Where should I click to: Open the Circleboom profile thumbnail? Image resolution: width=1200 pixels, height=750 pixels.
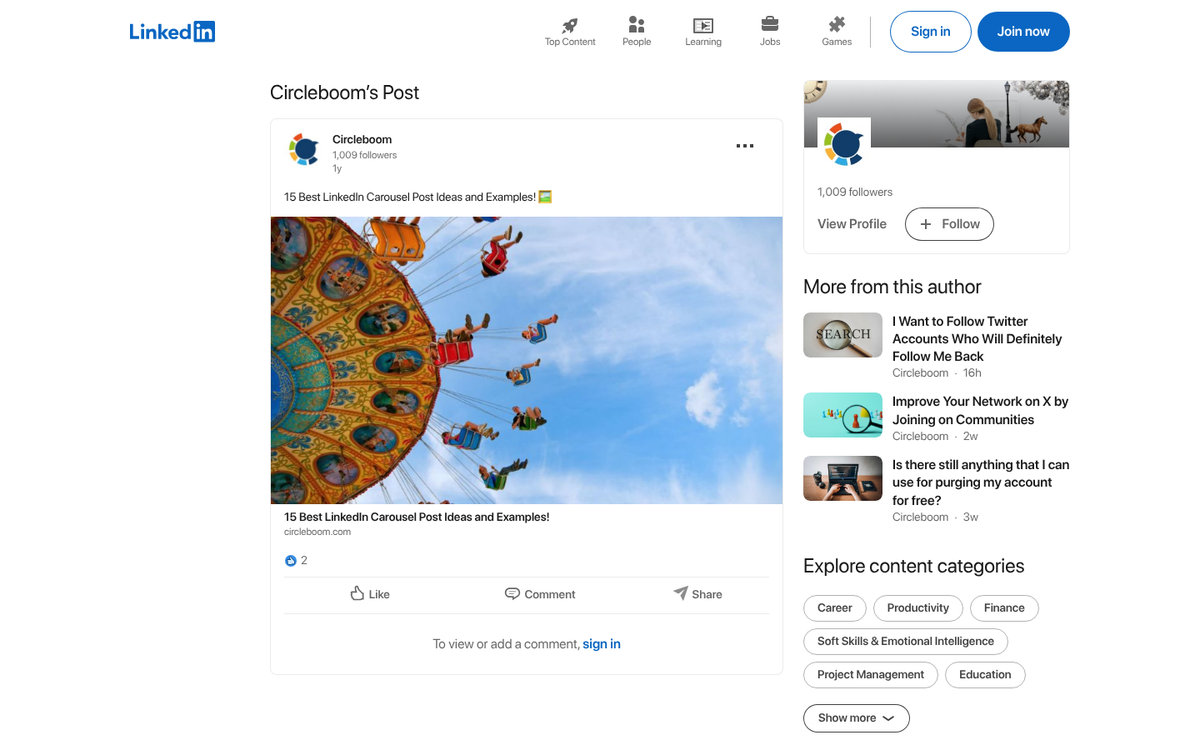(x=844, y=144)
